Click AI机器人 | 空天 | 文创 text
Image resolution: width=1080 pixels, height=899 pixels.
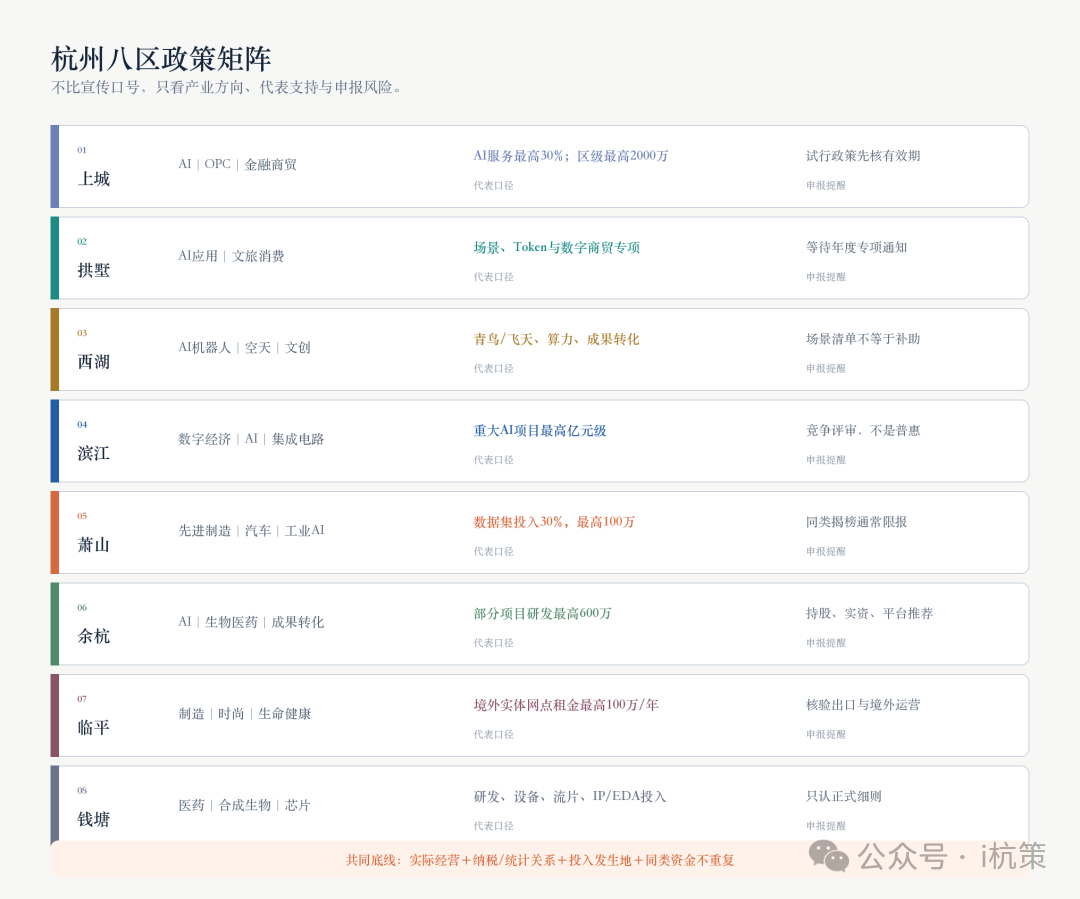[x=245, y=348]
